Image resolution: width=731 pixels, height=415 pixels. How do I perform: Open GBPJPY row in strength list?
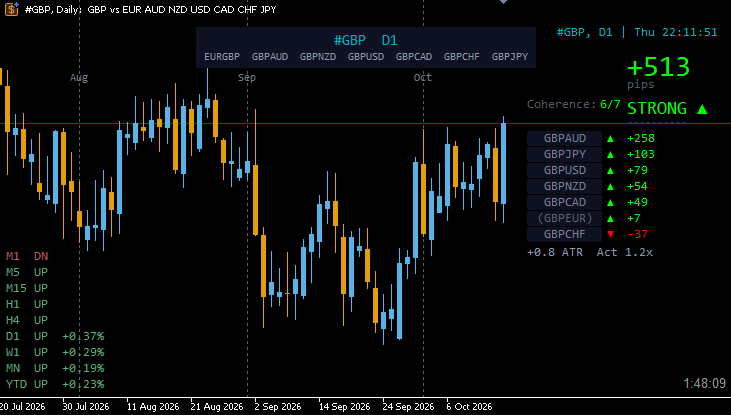(565, 154)
